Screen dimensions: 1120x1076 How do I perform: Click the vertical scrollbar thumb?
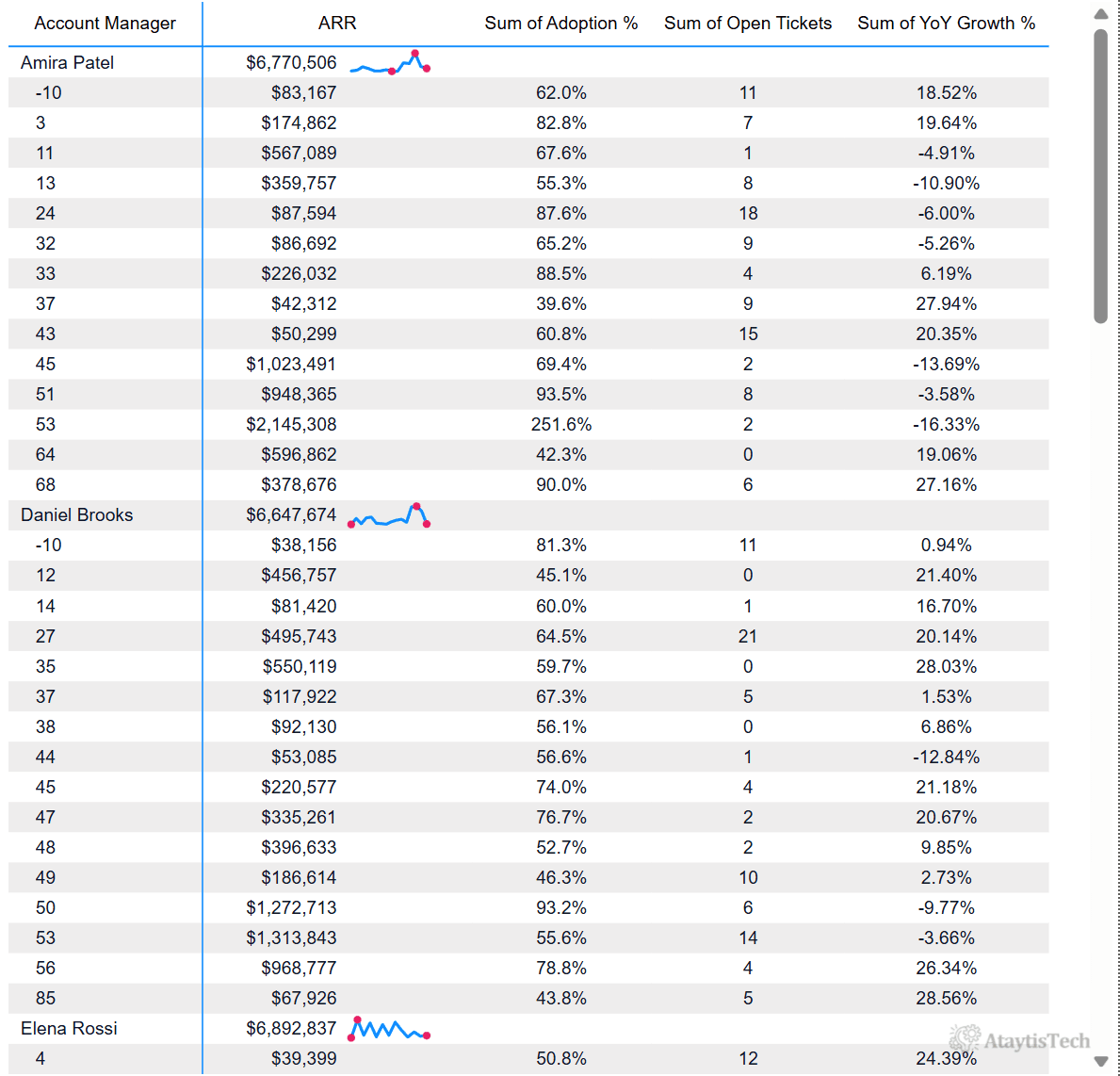click(x=1100, y=176)
